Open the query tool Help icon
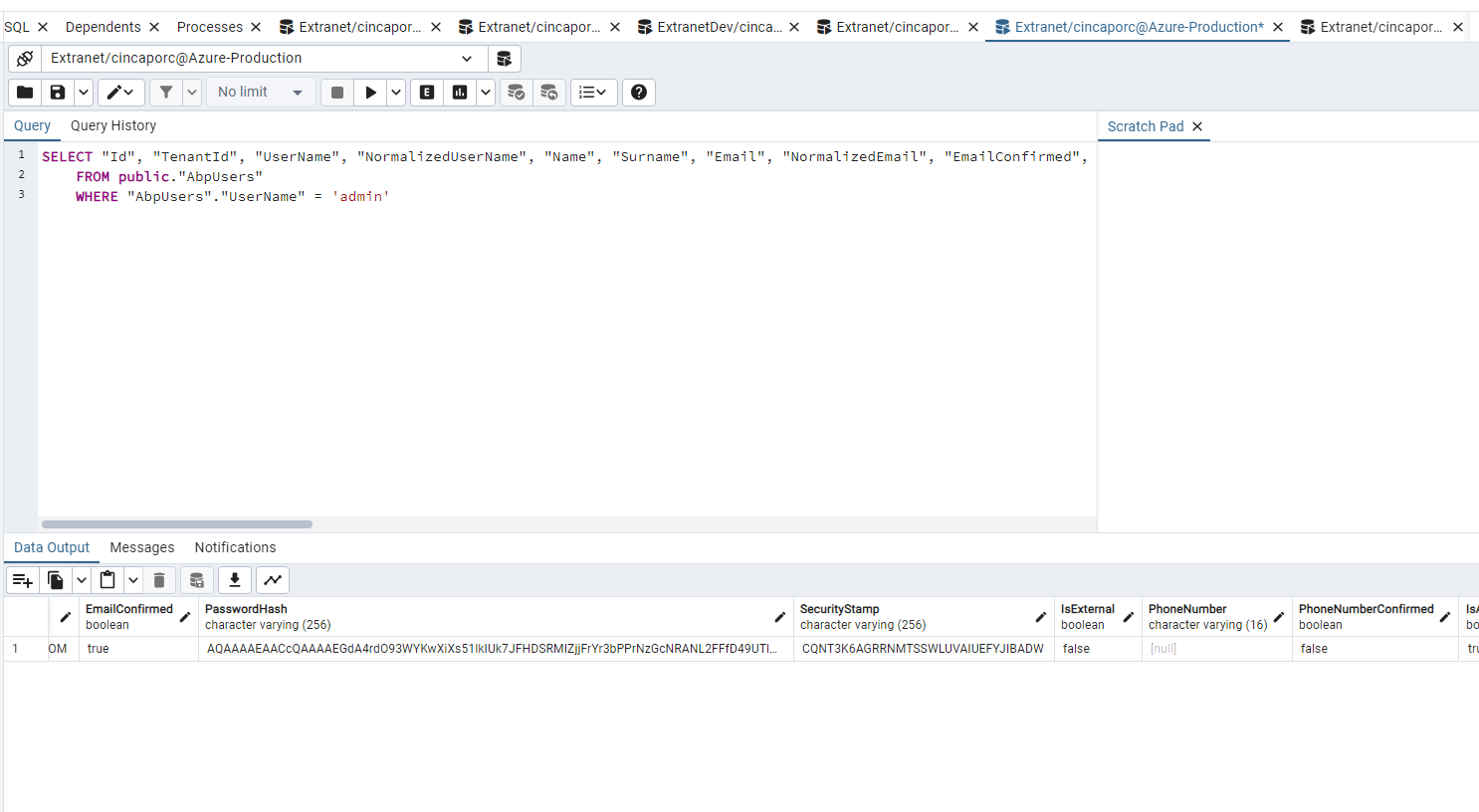This screenshot has height=812, width=1479. coord(639,93)
